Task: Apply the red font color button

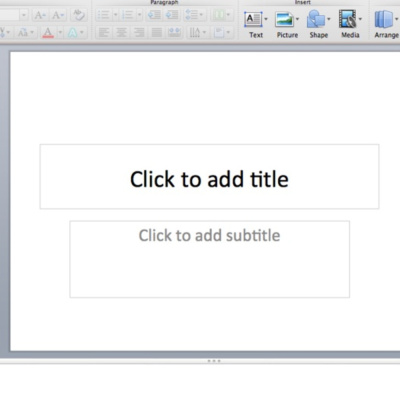Action: click(x=48, y=33)
